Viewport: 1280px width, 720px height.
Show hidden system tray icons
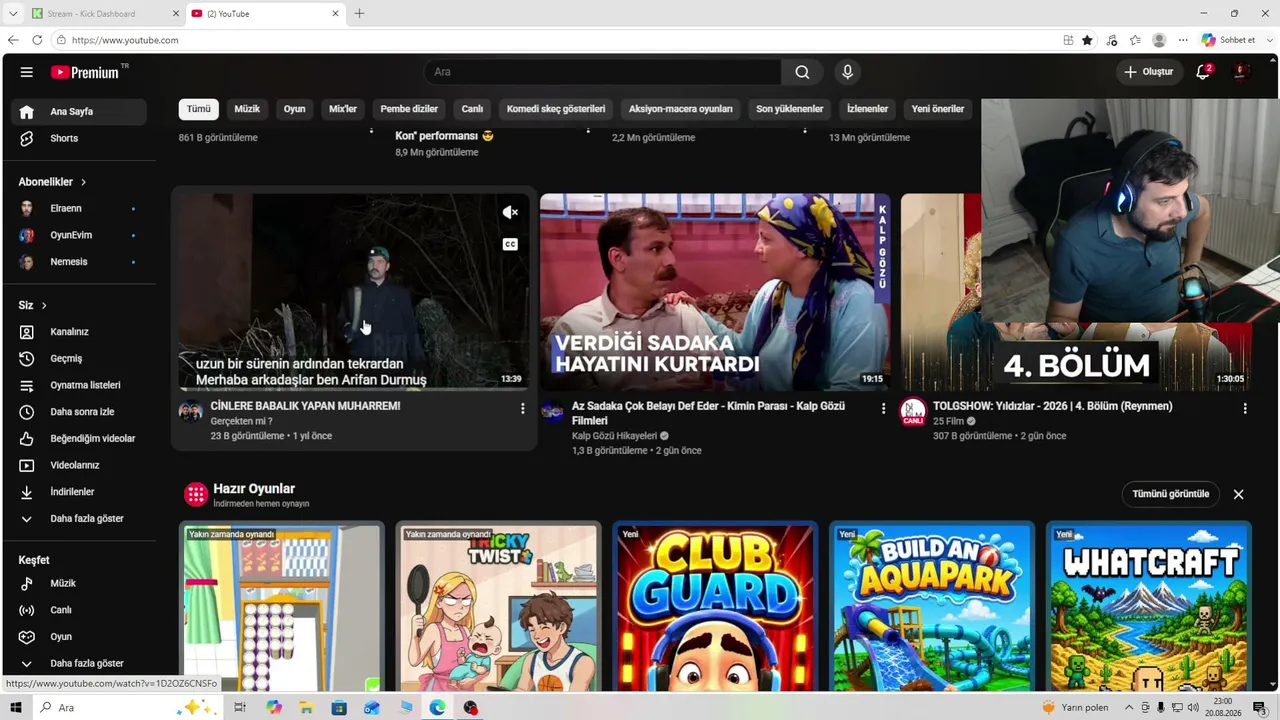coord(1129,708)
